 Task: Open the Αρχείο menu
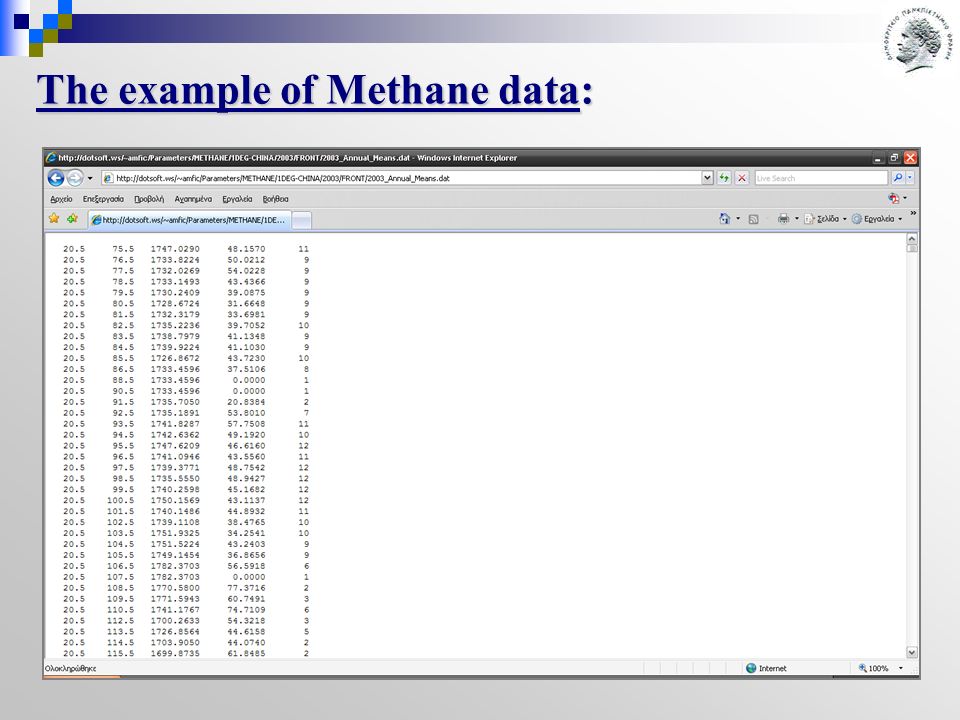point(61,199)
